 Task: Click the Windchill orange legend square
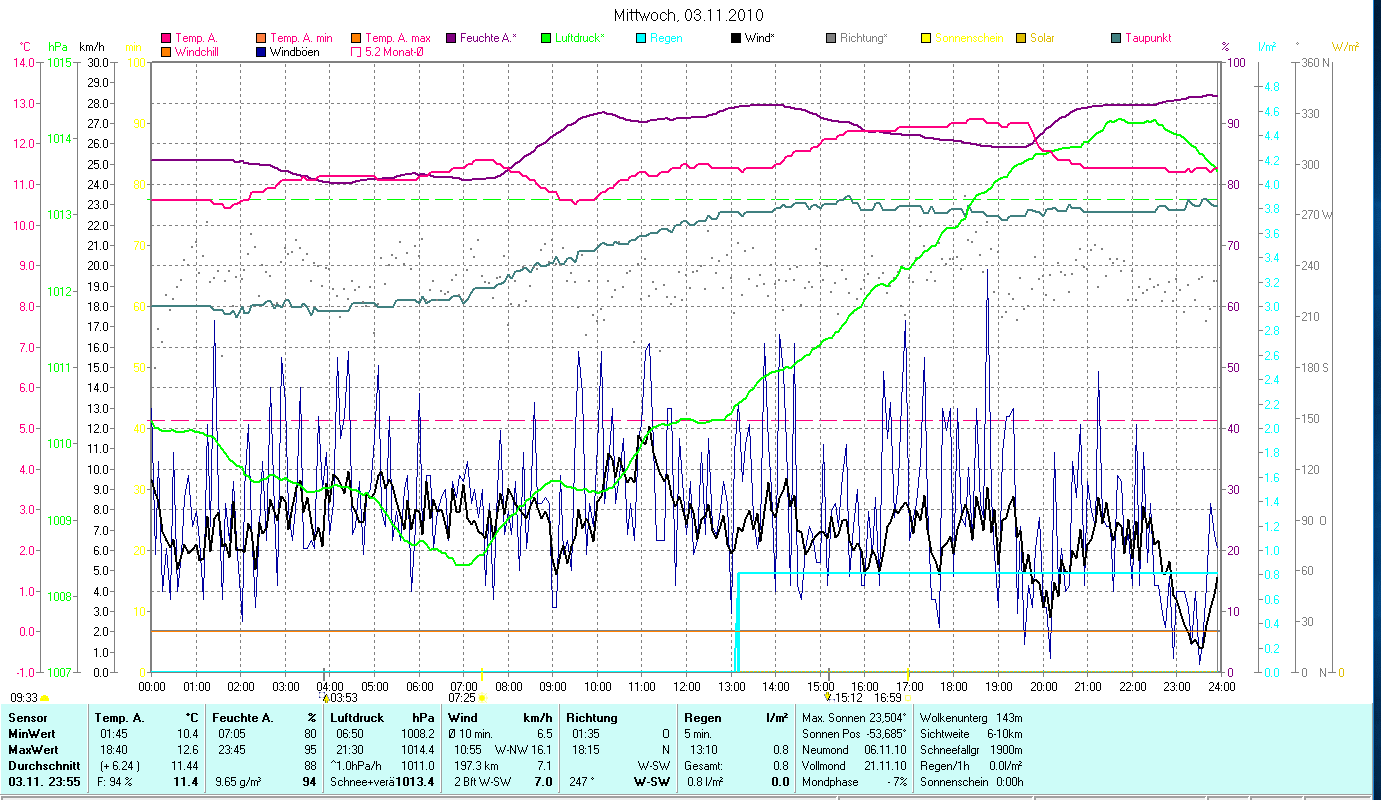pyautogui.click(x=166, y=51)
